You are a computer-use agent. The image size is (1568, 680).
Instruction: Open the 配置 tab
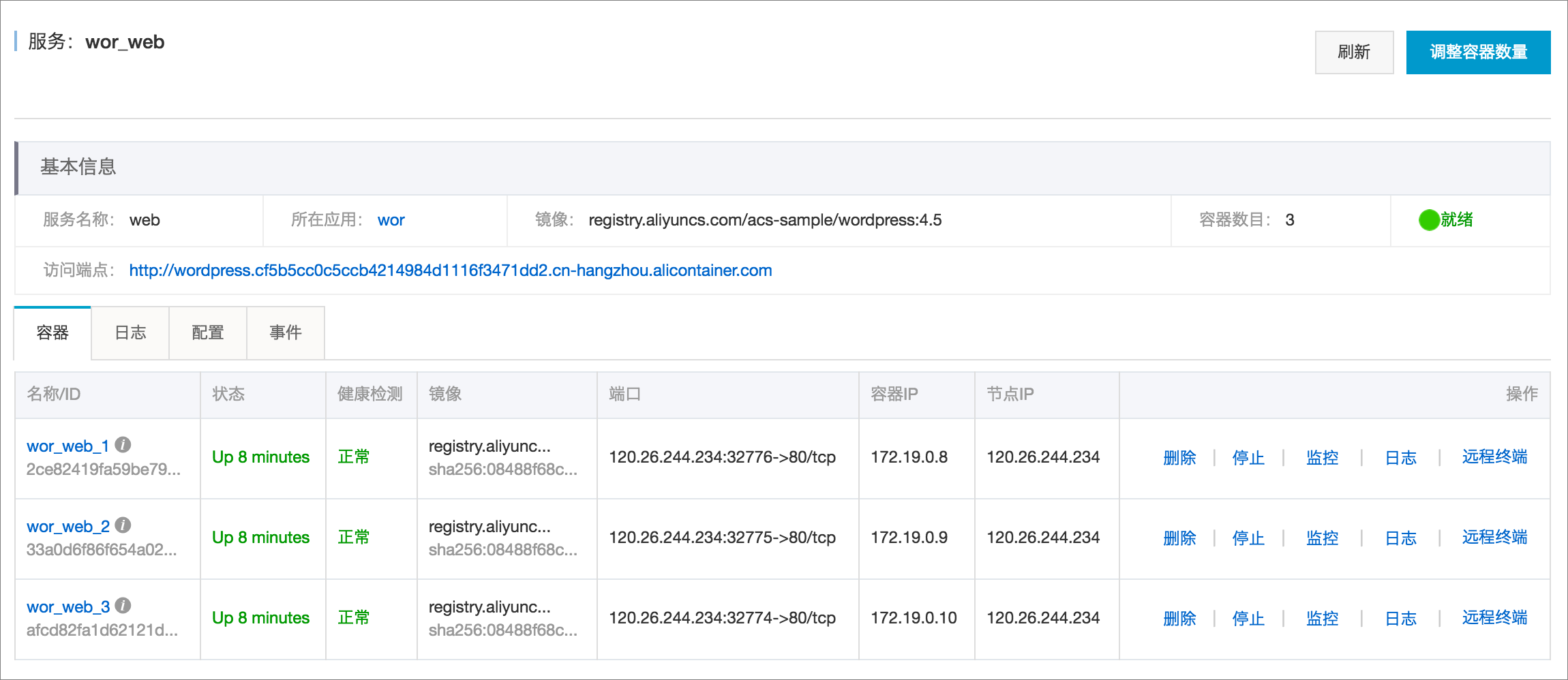pos(208,333)
